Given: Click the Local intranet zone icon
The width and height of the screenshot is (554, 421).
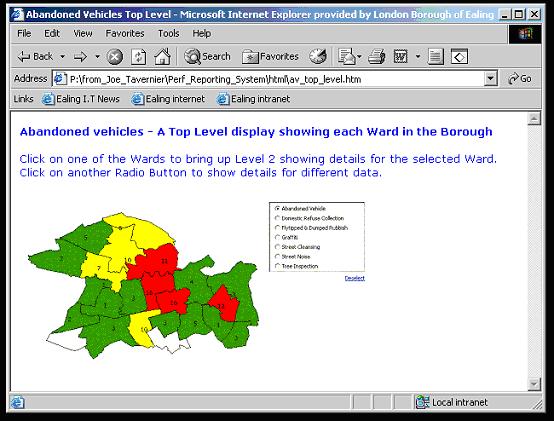Looking at the screenshot, I should pos(423,402).
